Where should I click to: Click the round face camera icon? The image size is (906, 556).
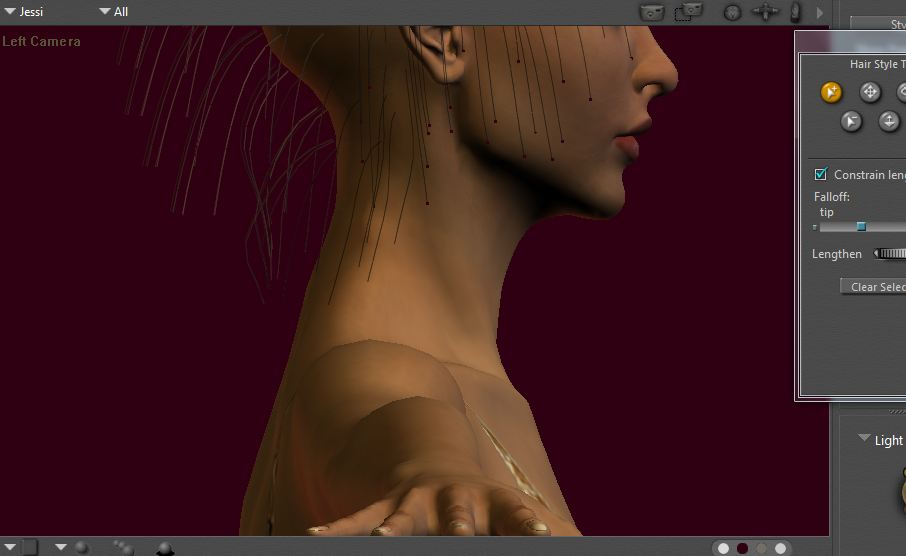[732, 12]
